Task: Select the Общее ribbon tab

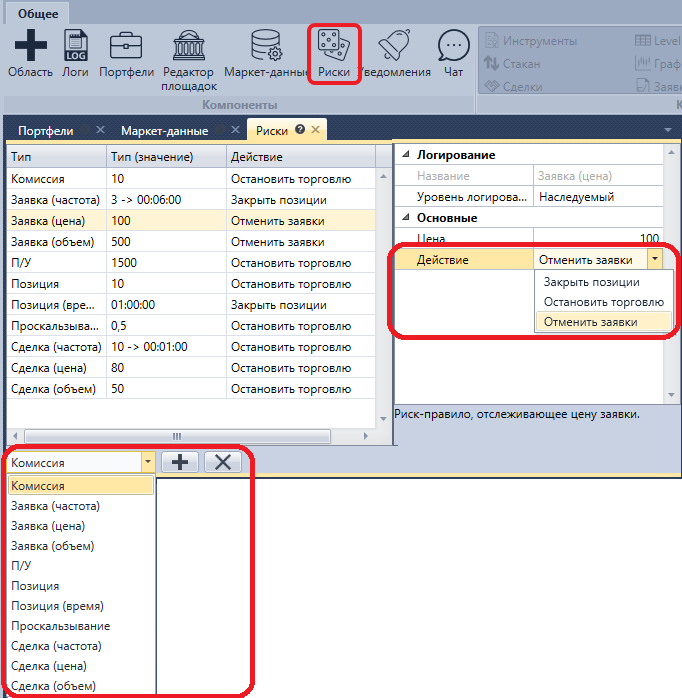Action: pyautogui.click(x=38, y=14)
